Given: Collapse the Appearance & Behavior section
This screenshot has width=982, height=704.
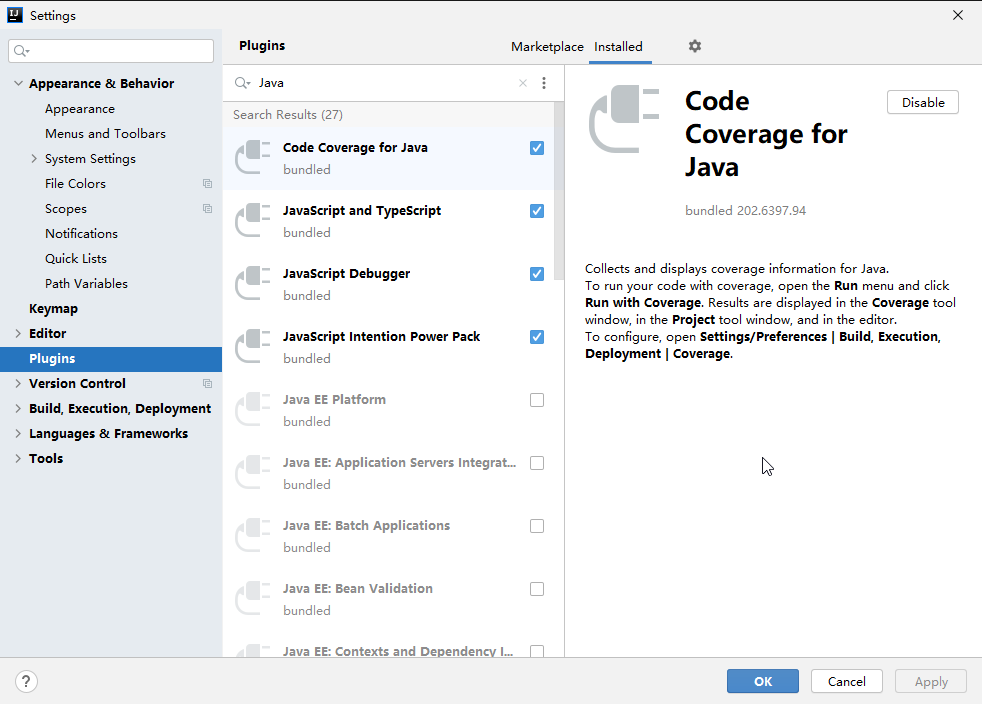Looking at the screenshot, I should click(17, 83).
